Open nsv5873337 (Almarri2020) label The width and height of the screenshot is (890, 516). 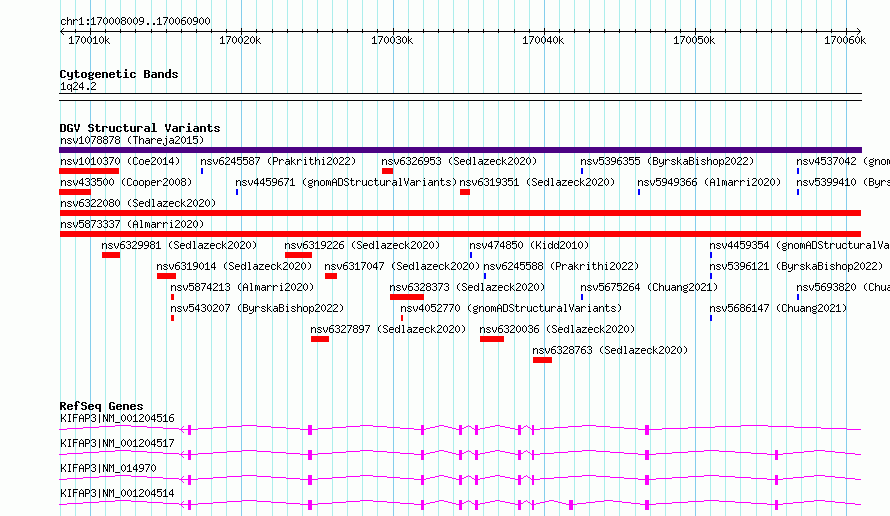(x=132, y=224)
